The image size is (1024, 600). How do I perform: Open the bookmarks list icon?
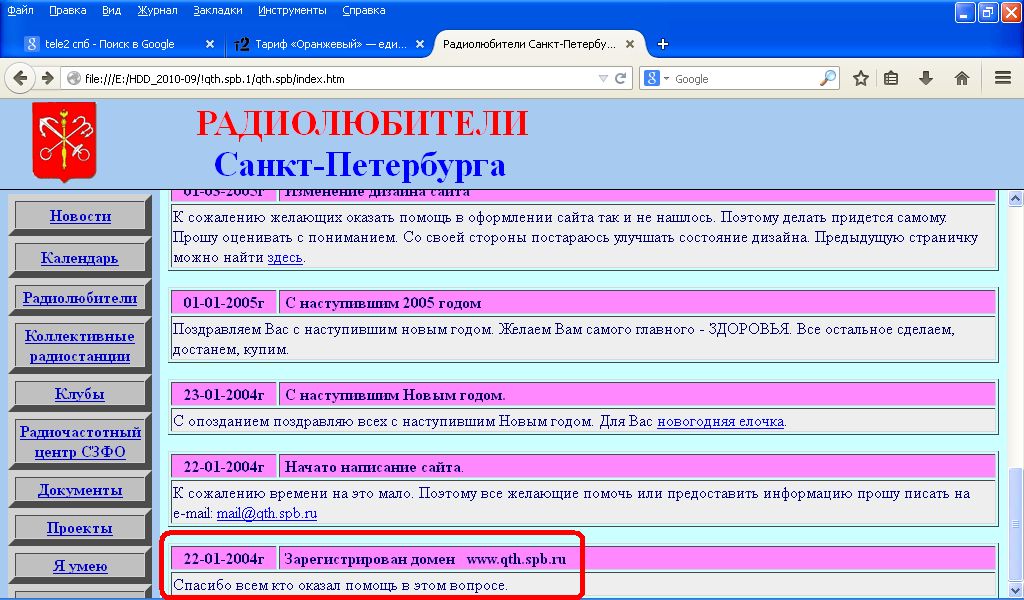(891, 78)
